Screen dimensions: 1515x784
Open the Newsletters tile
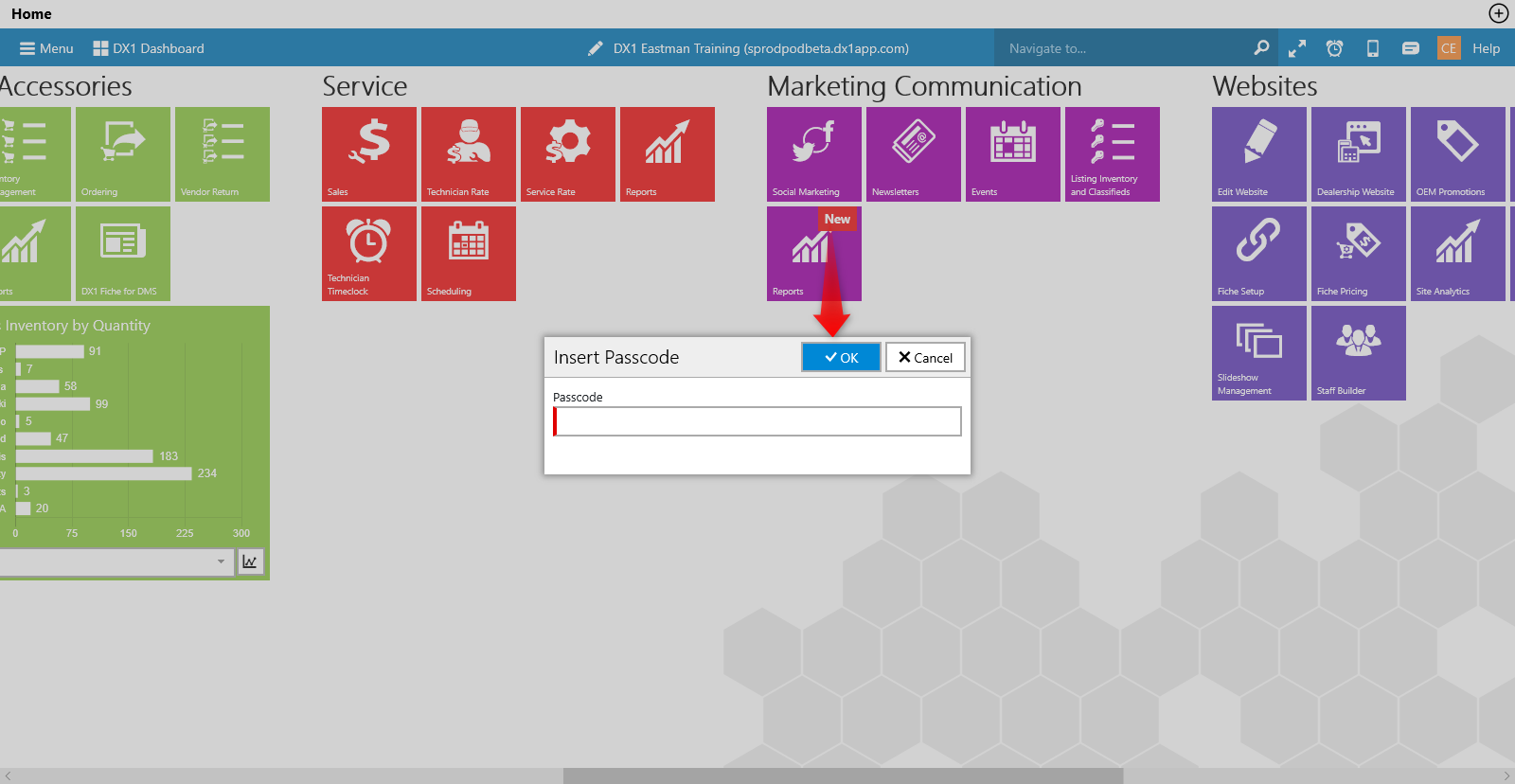pyautogui.click(x=914, y=154)
